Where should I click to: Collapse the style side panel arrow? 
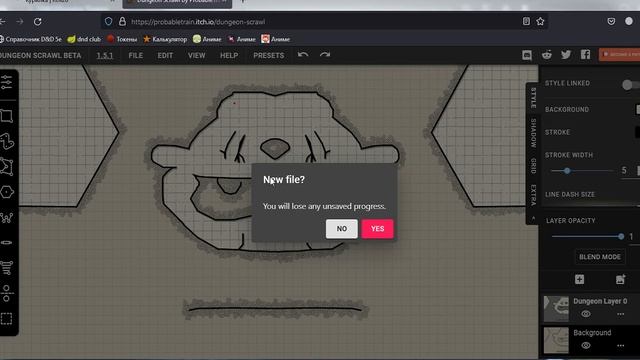point(533,219)
